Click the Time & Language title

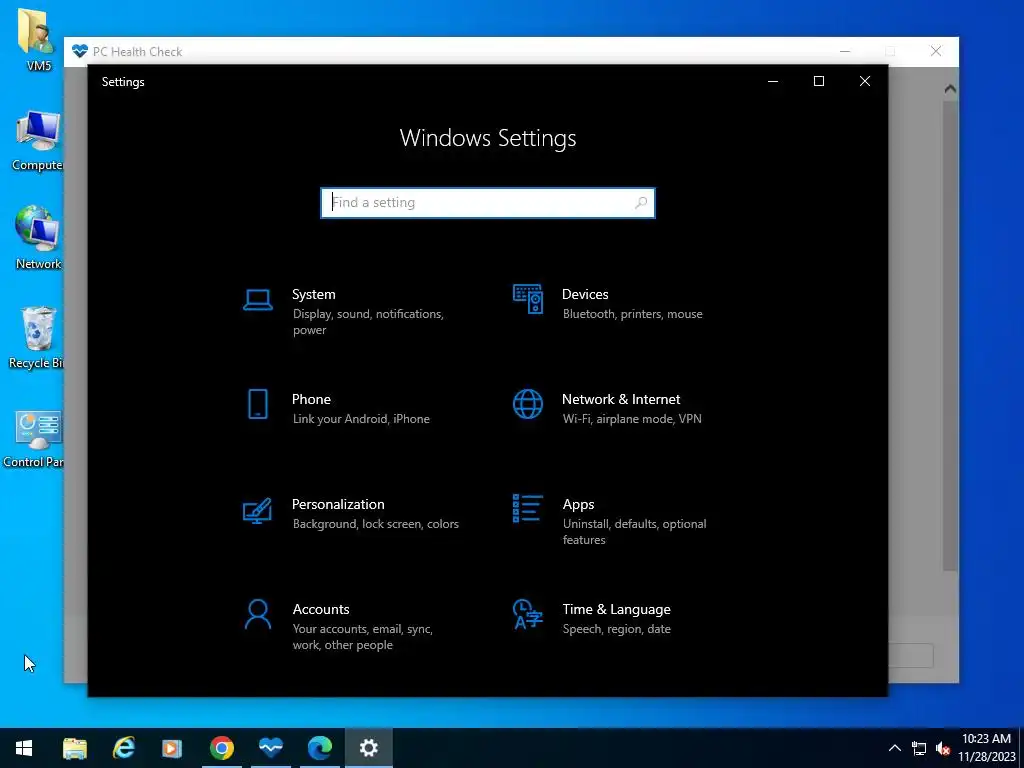[616, 609]
